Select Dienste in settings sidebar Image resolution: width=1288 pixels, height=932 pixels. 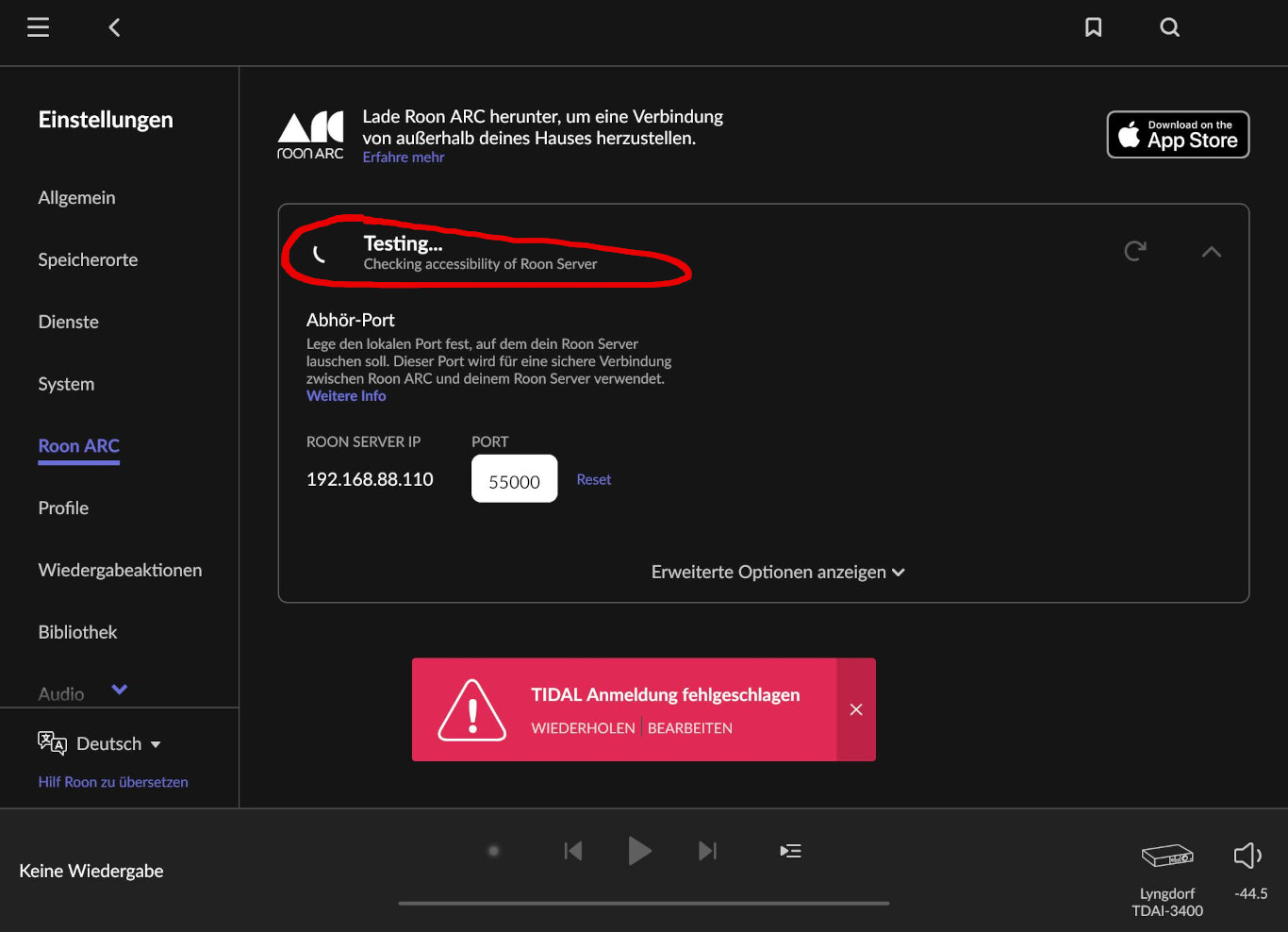[x=68, y=322]
